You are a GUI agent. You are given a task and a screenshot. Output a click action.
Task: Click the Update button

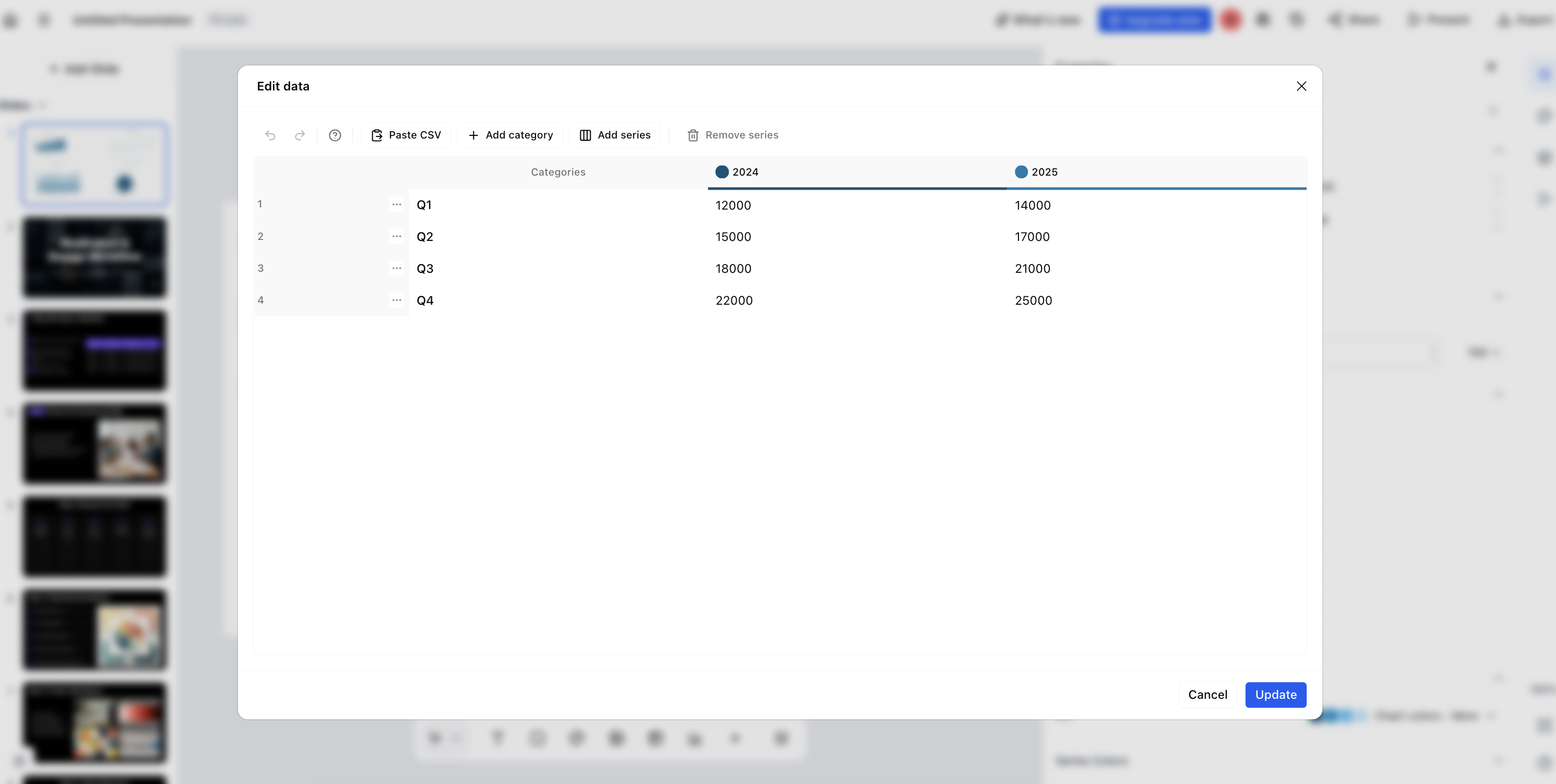coord(1276,695)
